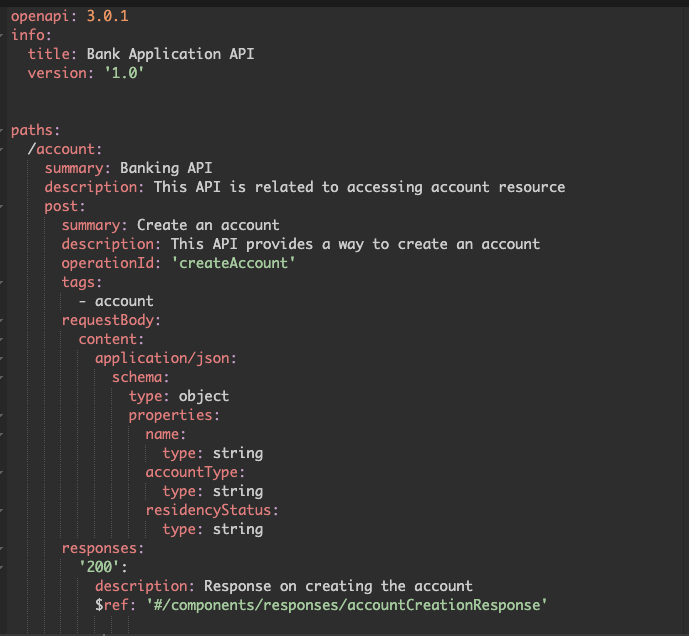Fold the requestBody section
The width and height of the screenshot is (689, 636).
[x=3, y=320]
